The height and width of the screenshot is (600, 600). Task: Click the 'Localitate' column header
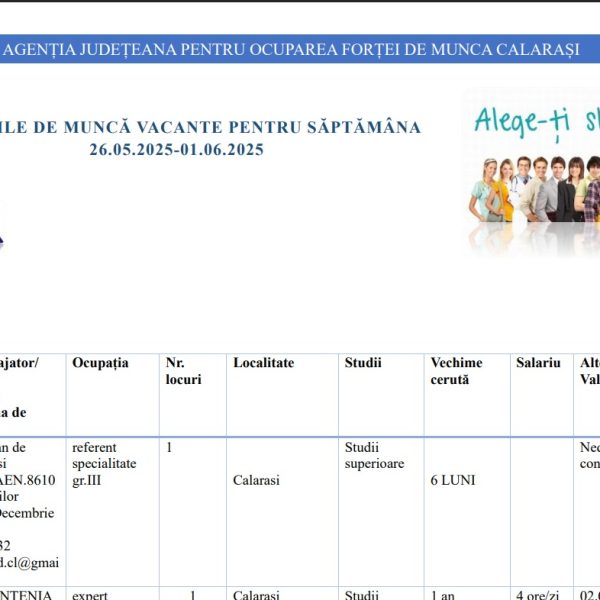pyautogui.click(x=264, y=363)
